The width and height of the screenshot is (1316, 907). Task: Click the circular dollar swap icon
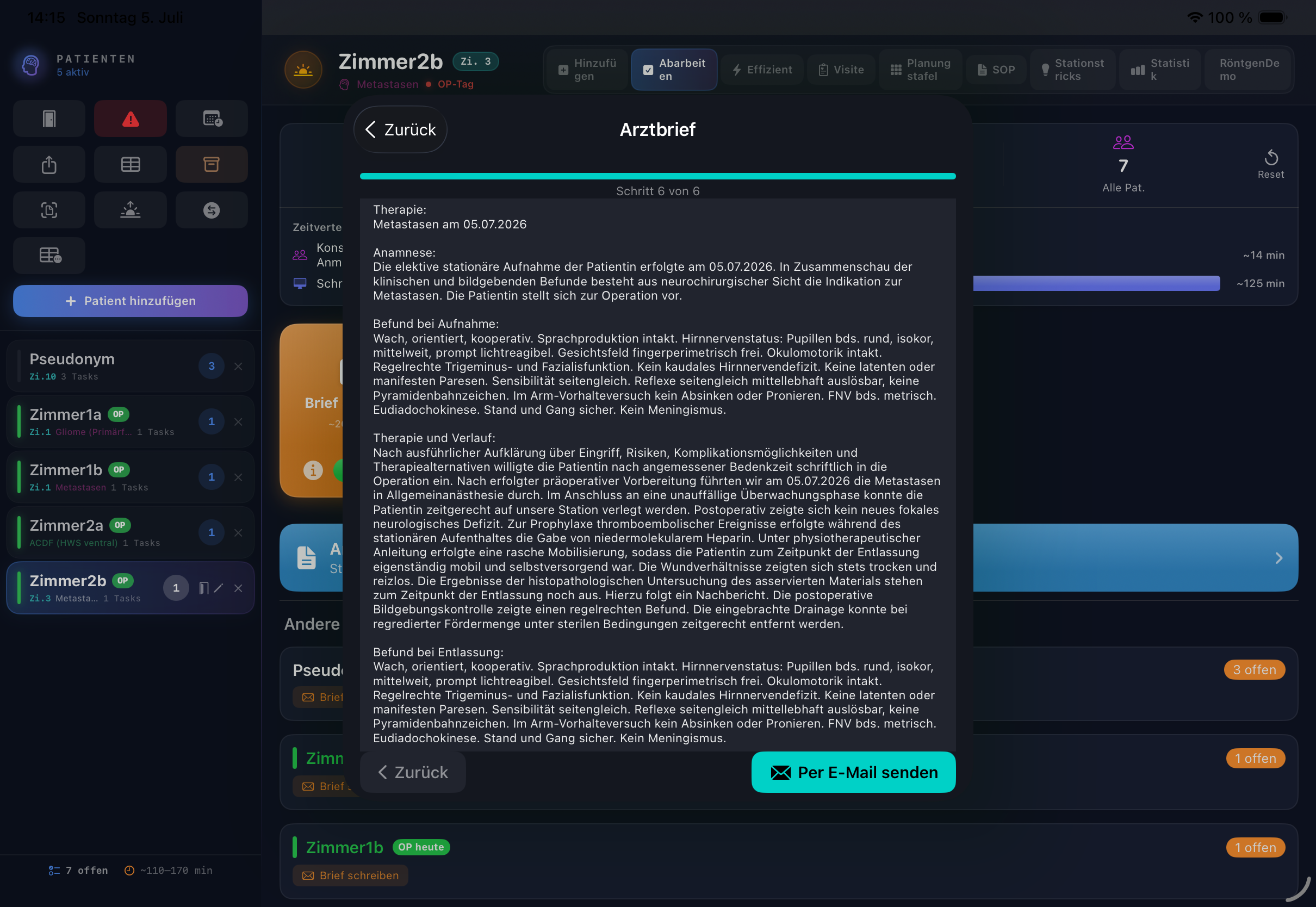pos(212,210)
